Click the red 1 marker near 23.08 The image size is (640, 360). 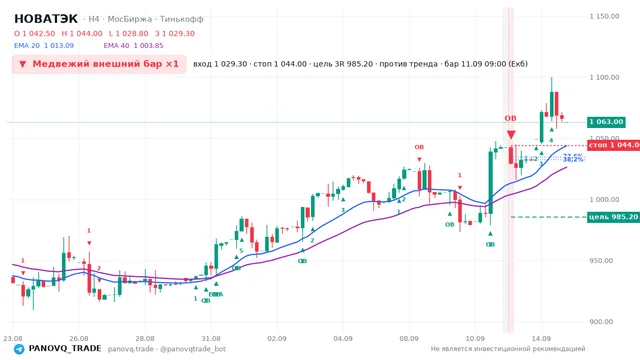point(23,261)
